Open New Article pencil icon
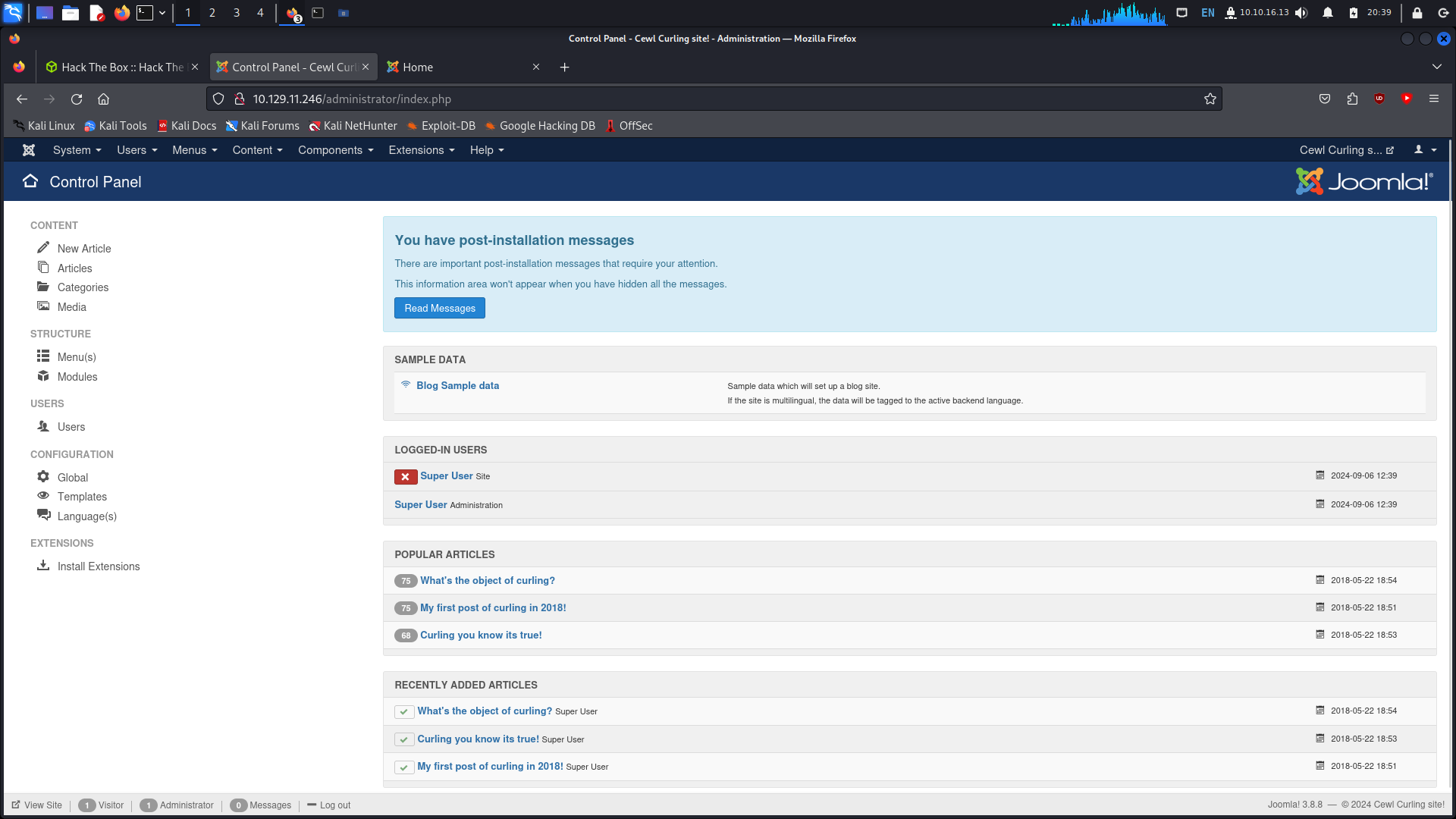The height and width of the screenshot is (819, 1456). click(43, 247)
